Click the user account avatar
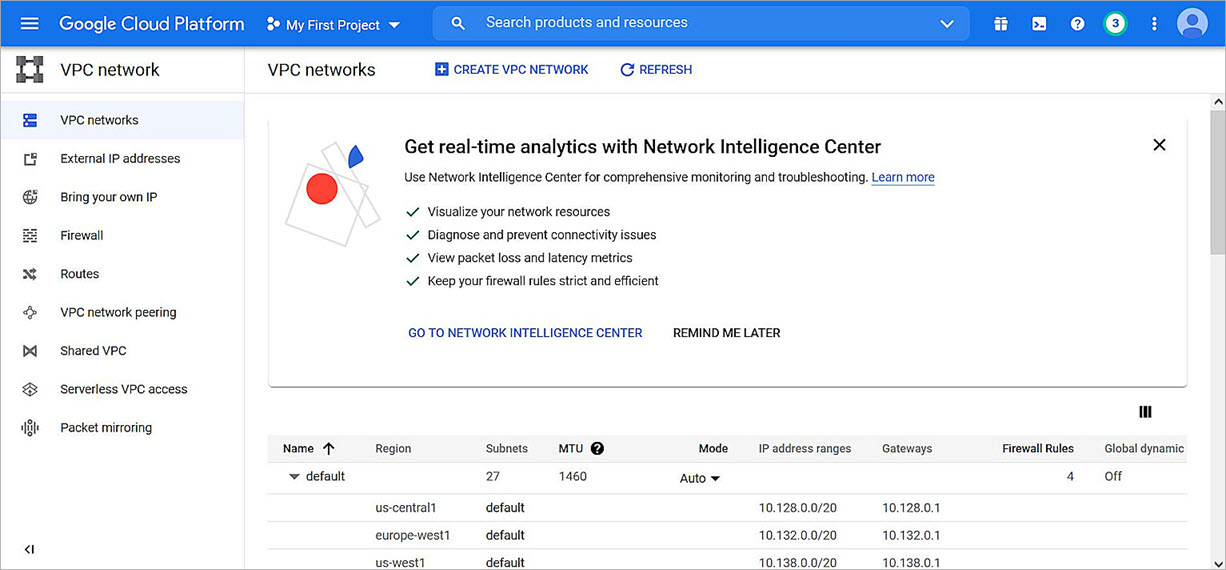The height and width of the screenshot is (570, 1226). (1192, 23)
